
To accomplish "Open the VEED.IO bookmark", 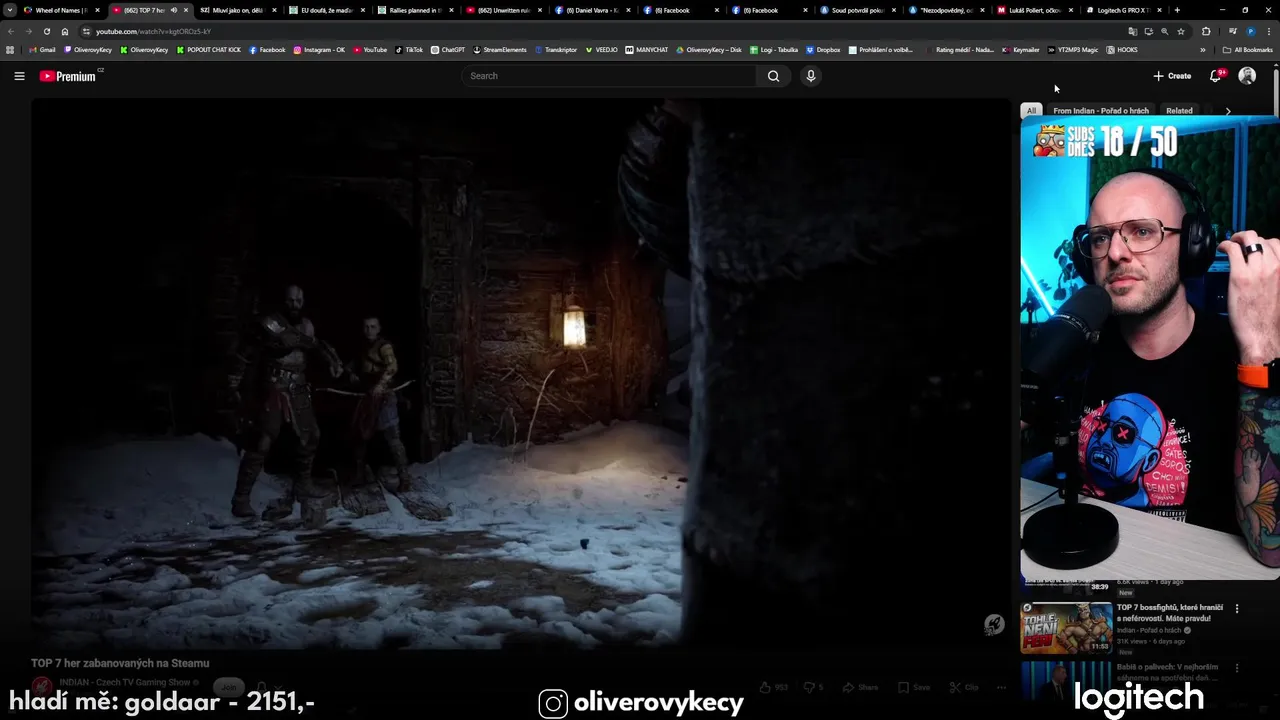I will coord(602,50).
